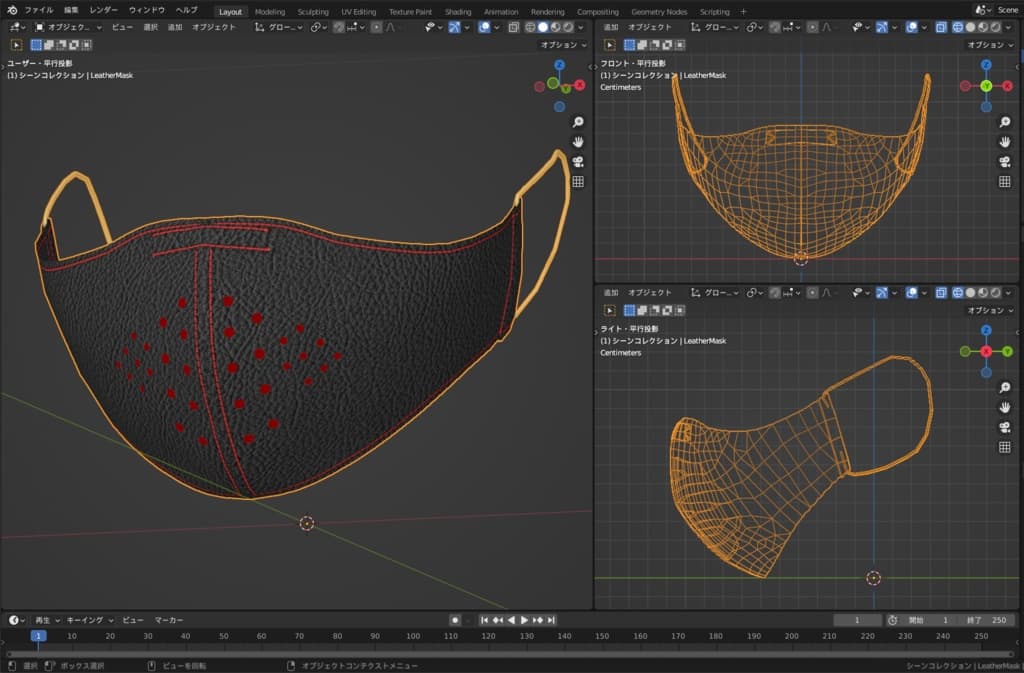Toggle X-ray mode in the main viewport header
The width and height of the screenshot is (1024, 673).
513,27
